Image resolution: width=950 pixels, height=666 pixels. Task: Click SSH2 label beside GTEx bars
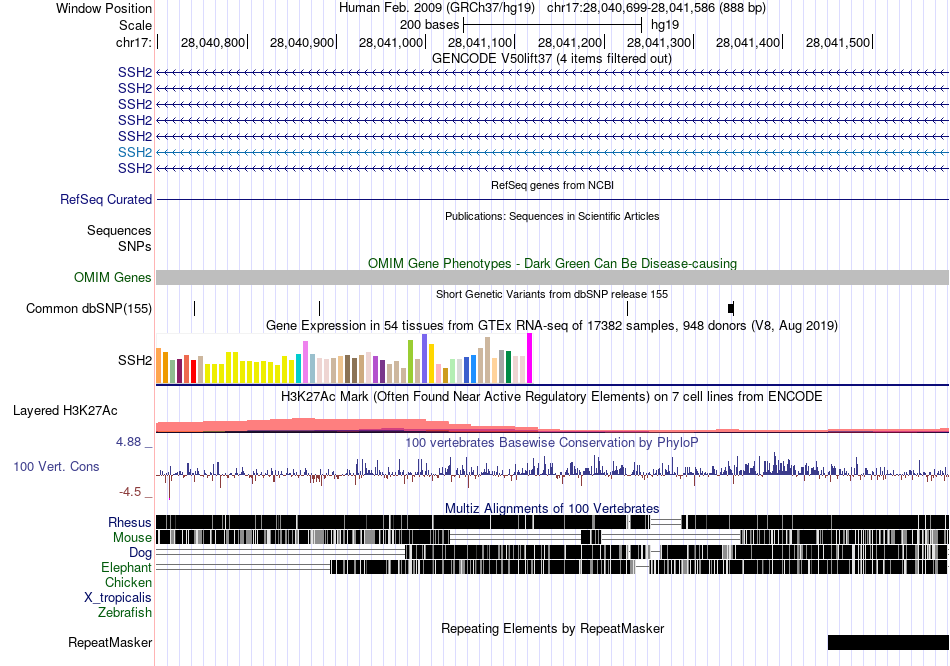(x=135, y=361)
